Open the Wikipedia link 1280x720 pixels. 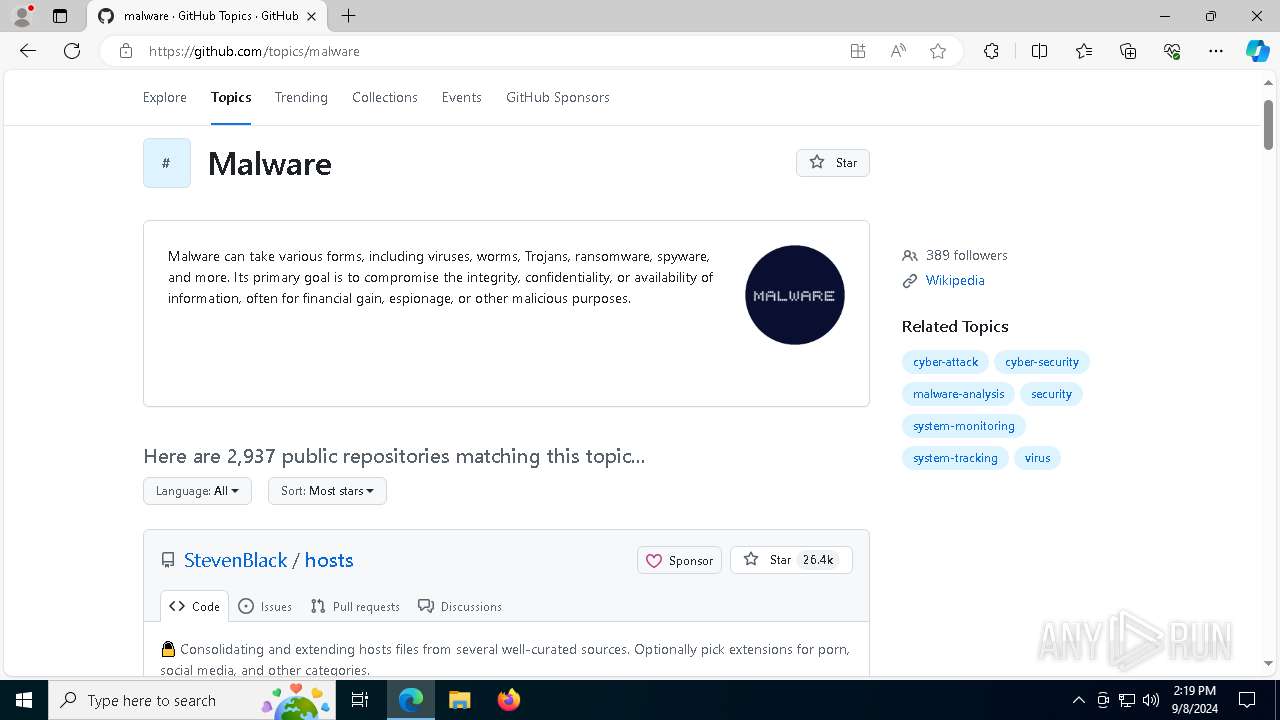pos(955,281)
